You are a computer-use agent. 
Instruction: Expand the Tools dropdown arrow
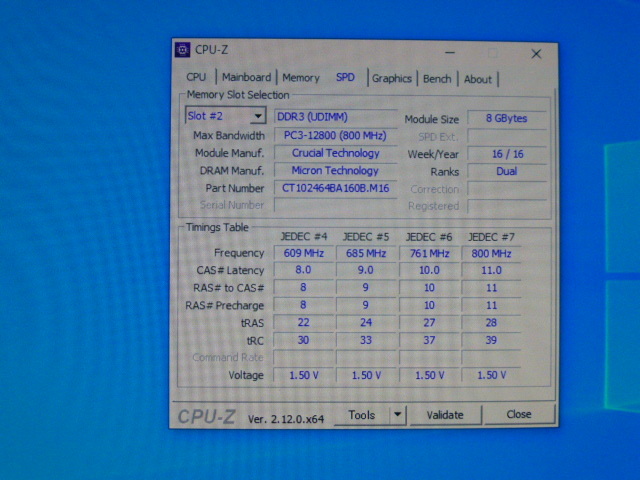[398, 415]
